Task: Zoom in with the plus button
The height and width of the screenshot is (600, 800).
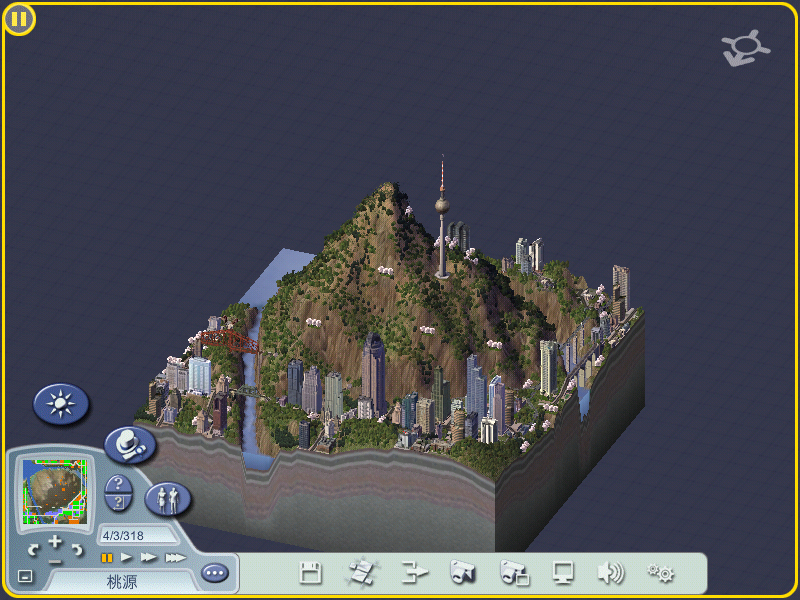Action: click(55, 541)
